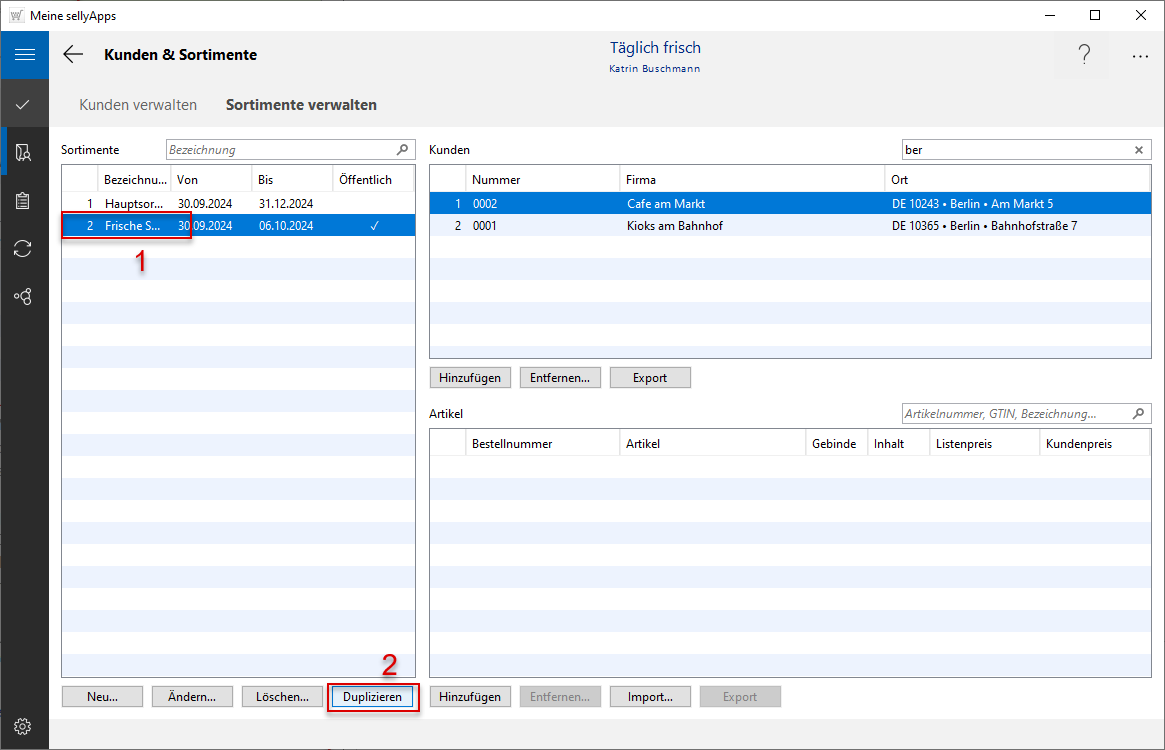
Task: Sort Sortimente by Von column header
Action: pos(210,179)
